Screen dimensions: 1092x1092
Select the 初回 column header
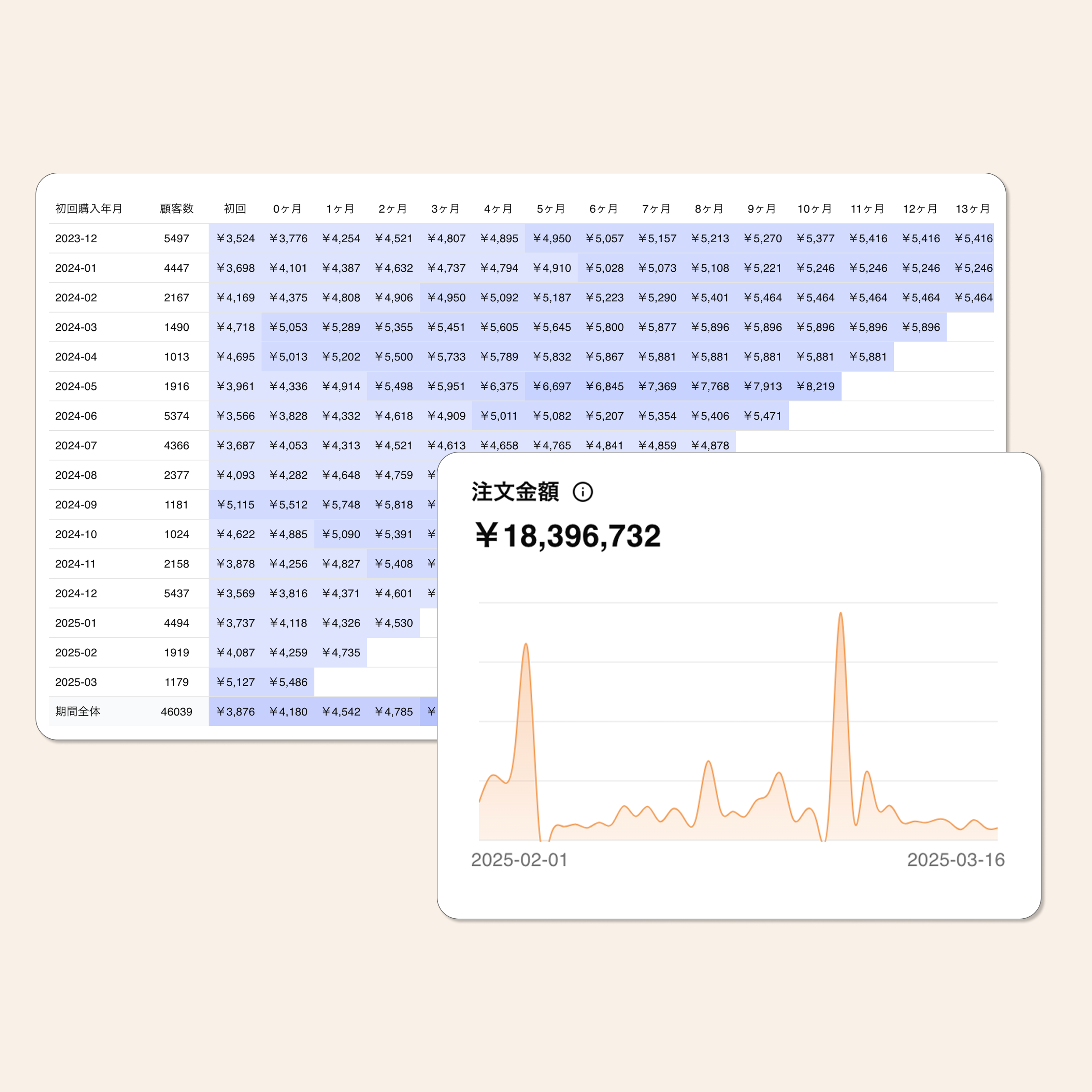pyautogui.click(x=234, y=209)
